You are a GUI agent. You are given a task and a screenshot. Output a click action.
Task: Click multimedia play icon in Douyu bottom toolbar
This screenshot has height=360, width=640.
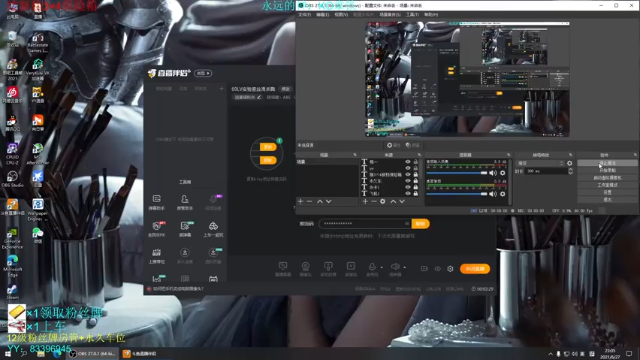click(351, 266)
